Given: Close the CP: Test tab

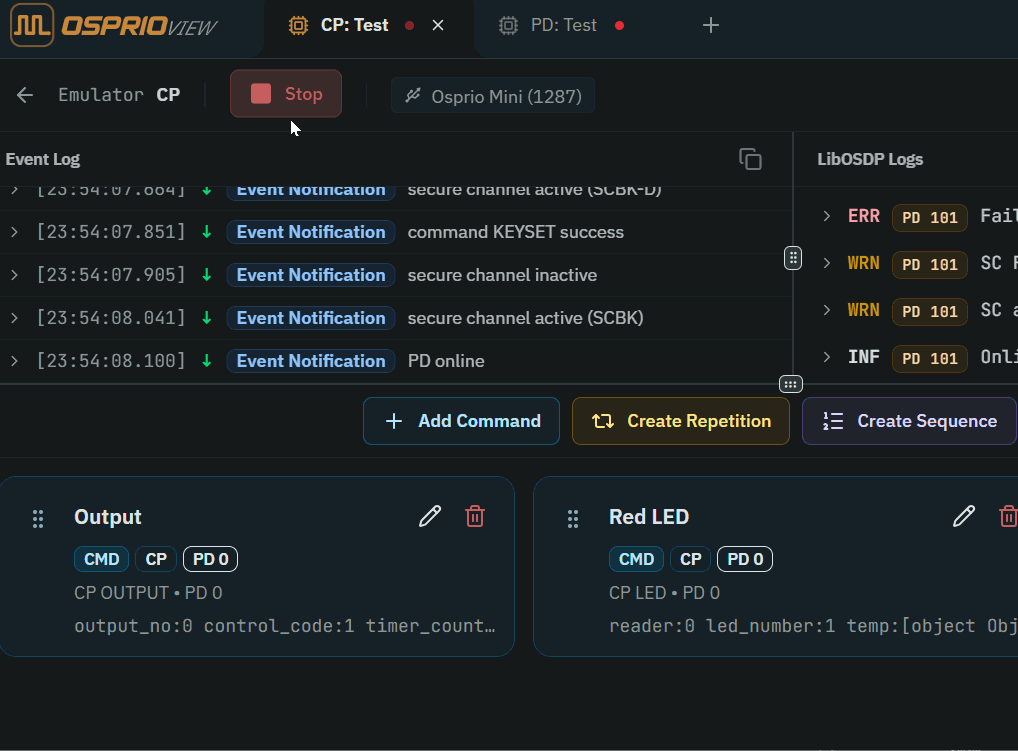Looking at the screenshot, I should click(x=438, y=25).
